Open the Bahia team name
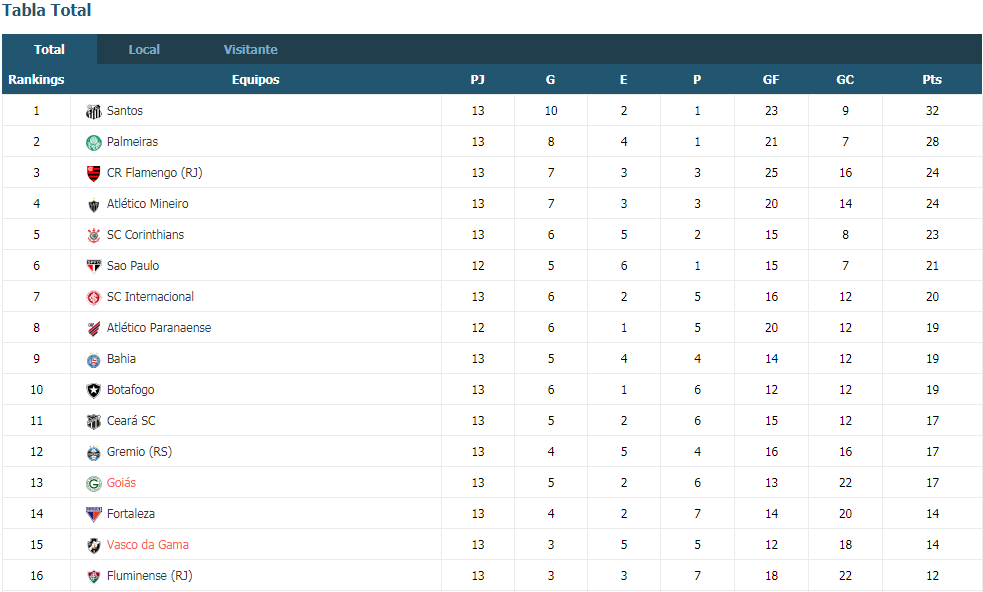 [121, 359]
